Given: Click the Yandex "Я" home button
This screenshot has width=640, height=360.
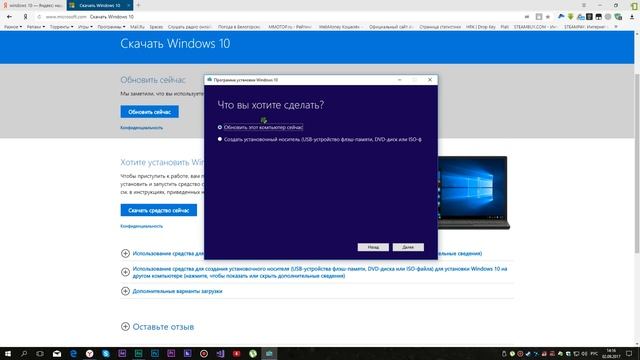Looking at the screenshot, I should pos(25,17).
